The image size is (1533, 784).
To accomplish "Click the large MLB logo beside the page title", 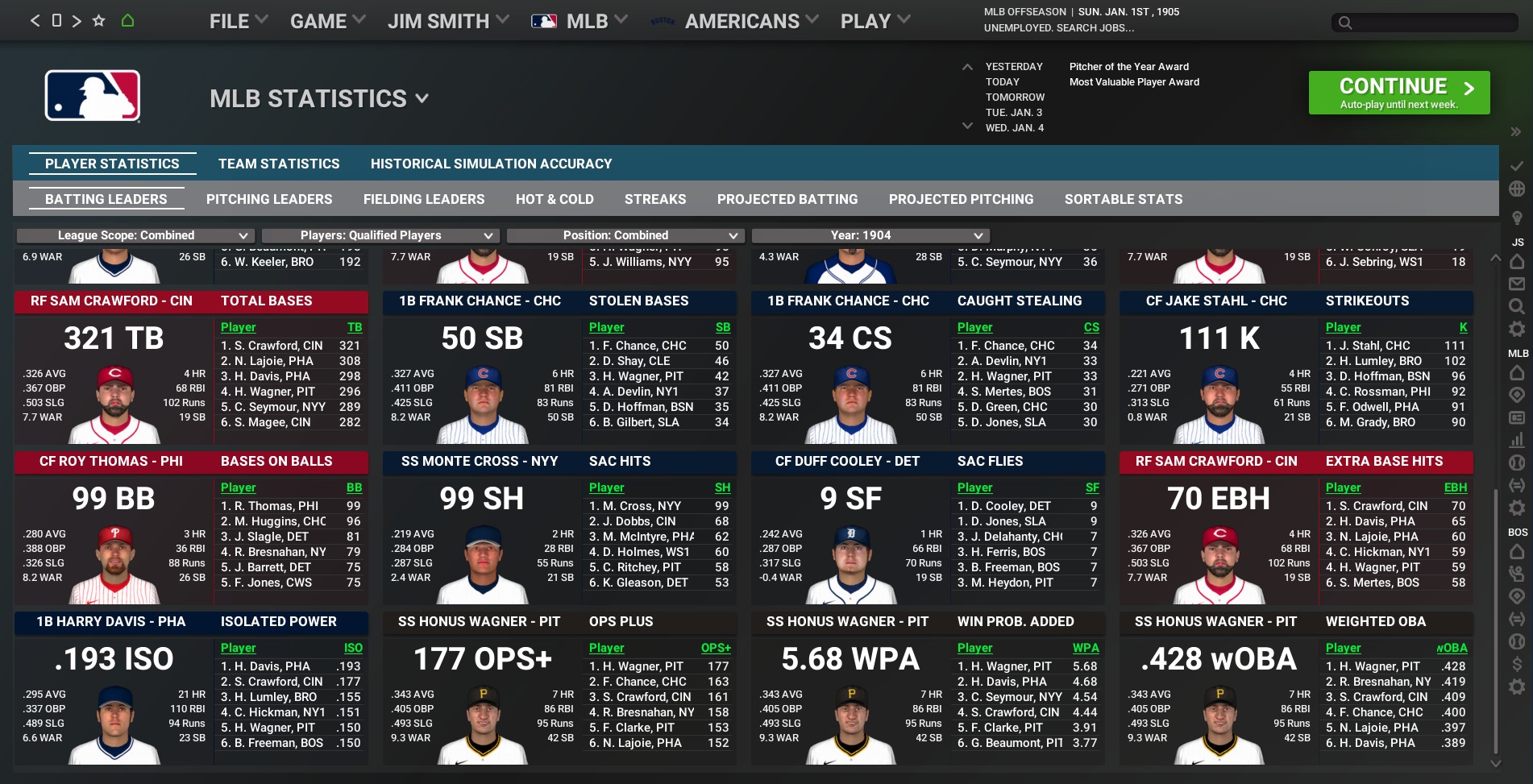I will (x=93, y=96).
